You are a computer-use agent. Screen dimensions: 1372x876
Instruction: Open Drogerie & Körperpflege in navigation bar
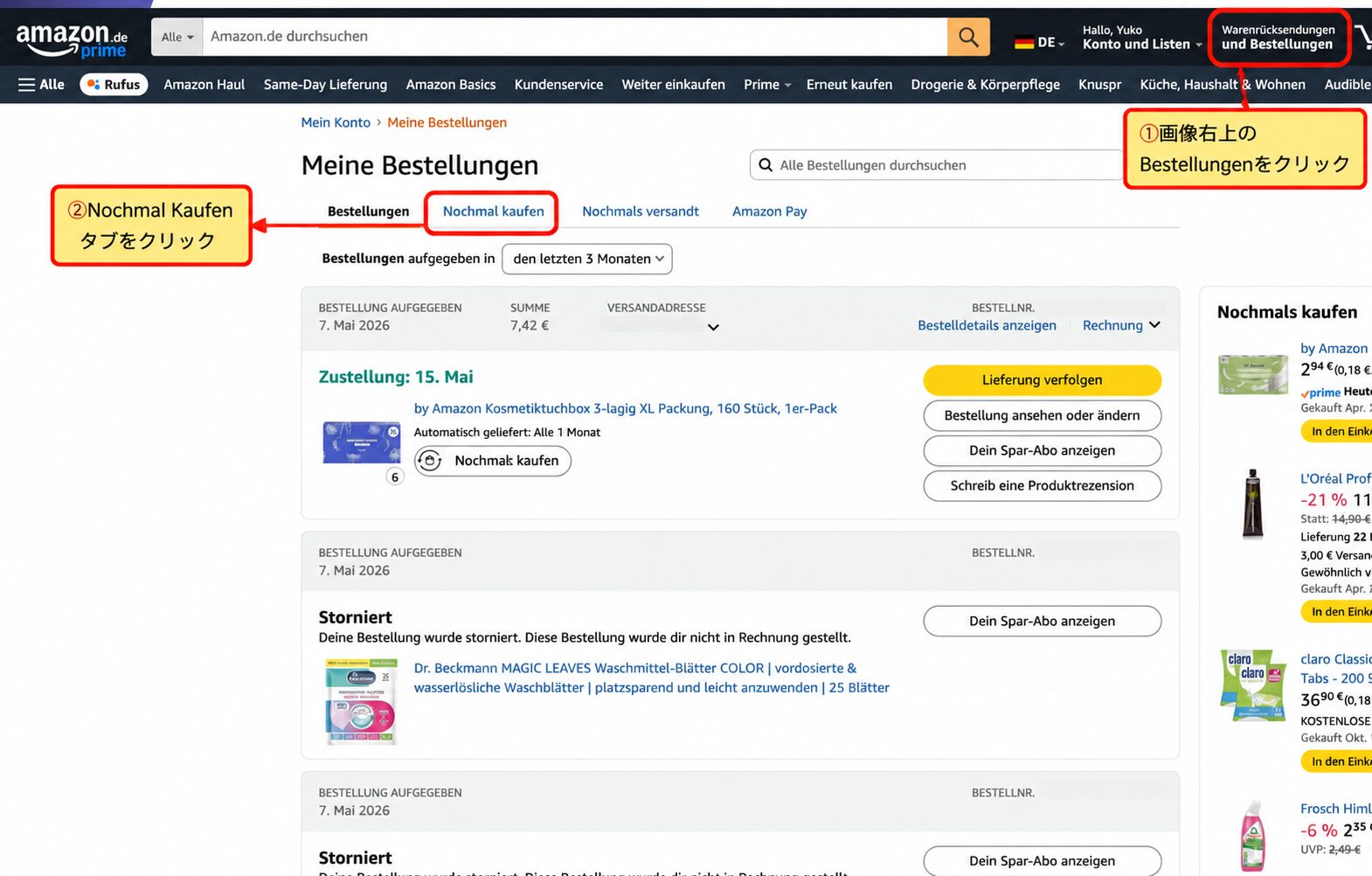tap(985, 84)
